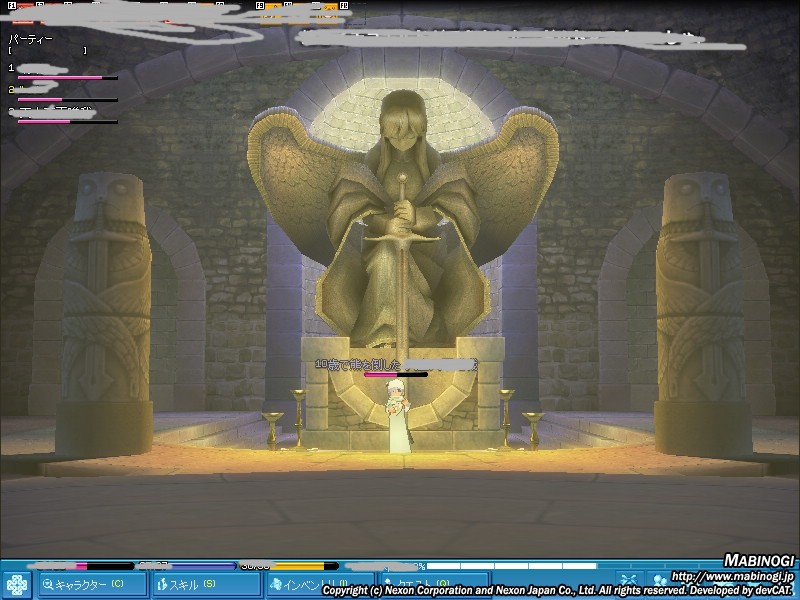This screenshot has width=800, height=600.
Task: Select party member 1's health bar
Action: (67, 78)
